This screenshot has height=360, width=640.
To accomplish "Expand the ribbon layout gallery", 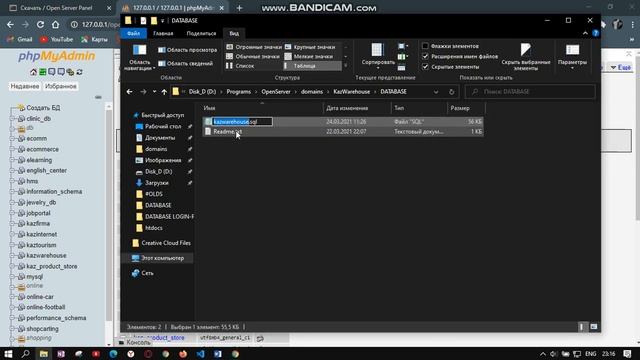I will [x=346, y=66].
